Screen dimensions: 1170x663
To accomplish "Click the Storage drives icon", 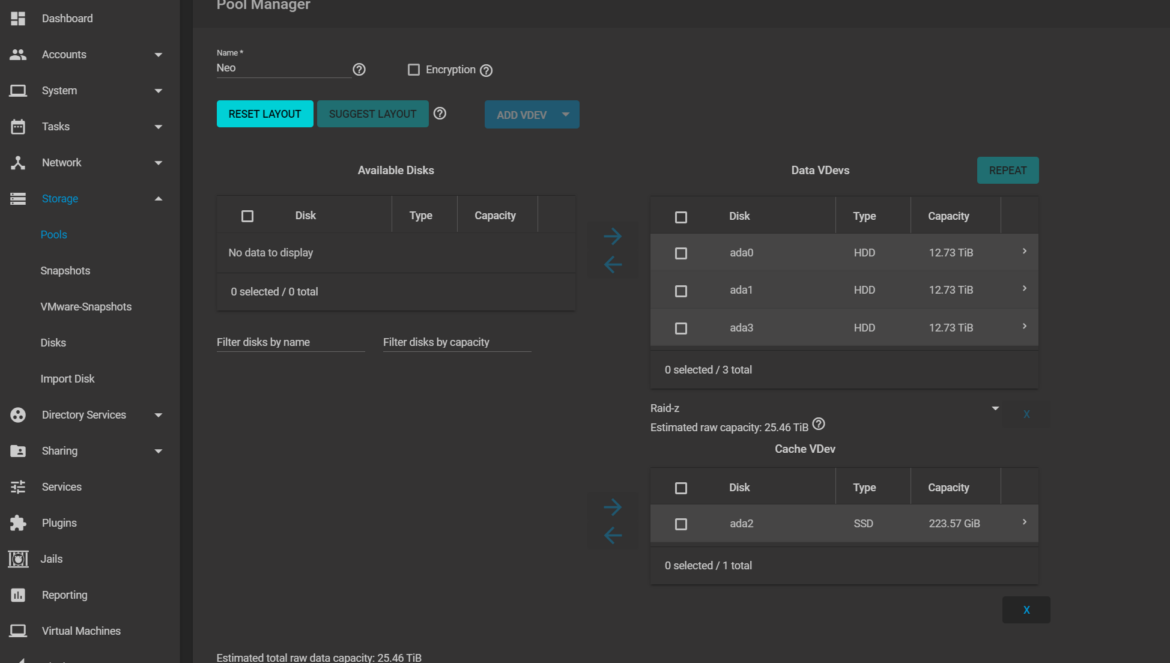I will click(18, 198).
